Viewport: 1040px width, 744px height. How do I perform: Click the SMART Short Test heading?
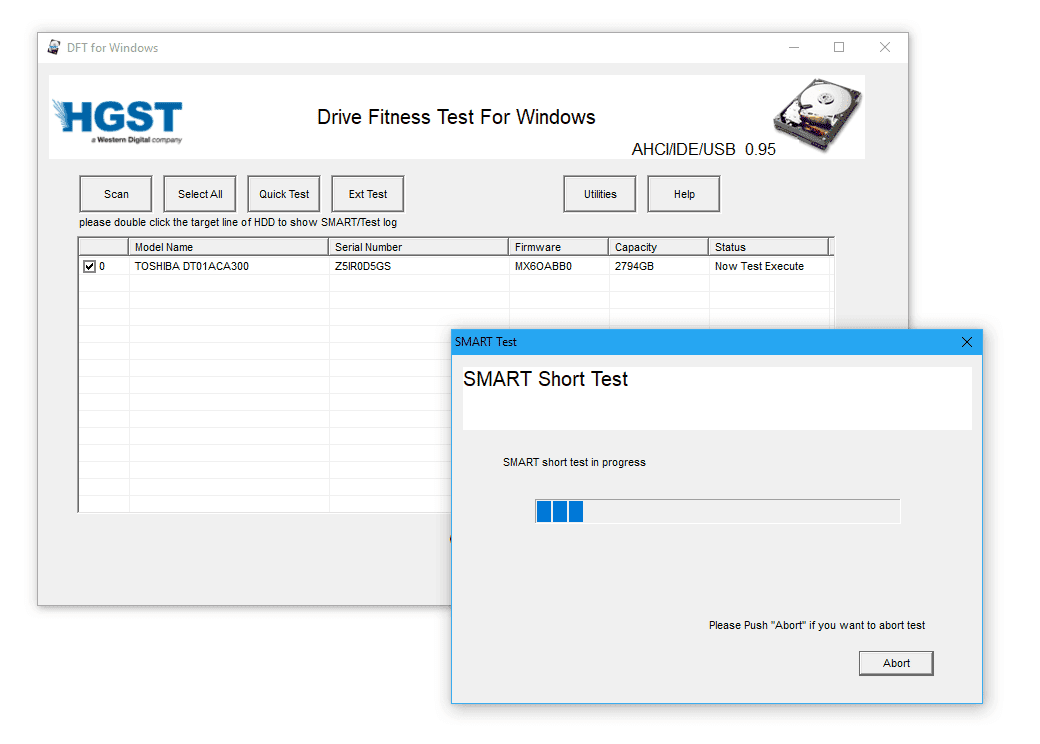click(x=545, y=379)
